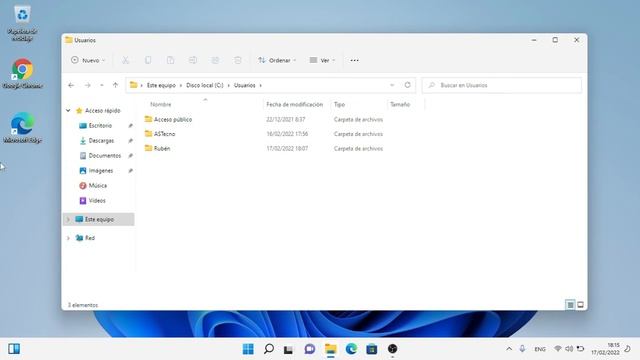Image resolution: width=640 pixels, height=360 pixels.
Task: Click the Share icon in toolbar
Action: pos(215,60)
